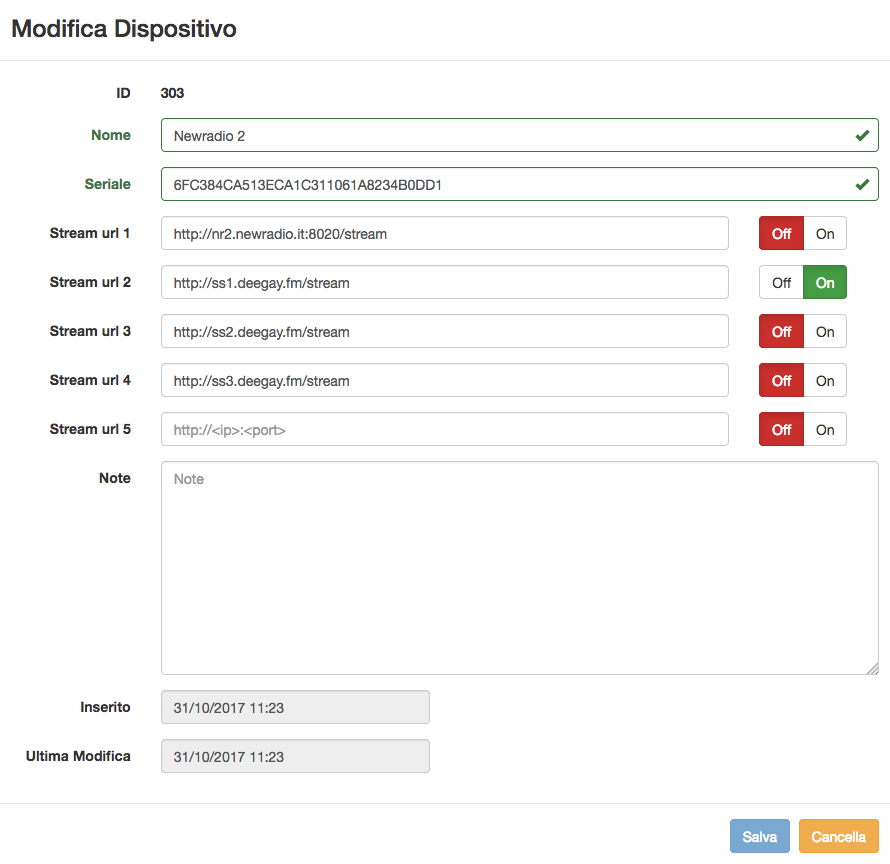Focus the Nome field containing Newradio 2
This screenshot has height=864, width=890.
(x=519, y=135)
